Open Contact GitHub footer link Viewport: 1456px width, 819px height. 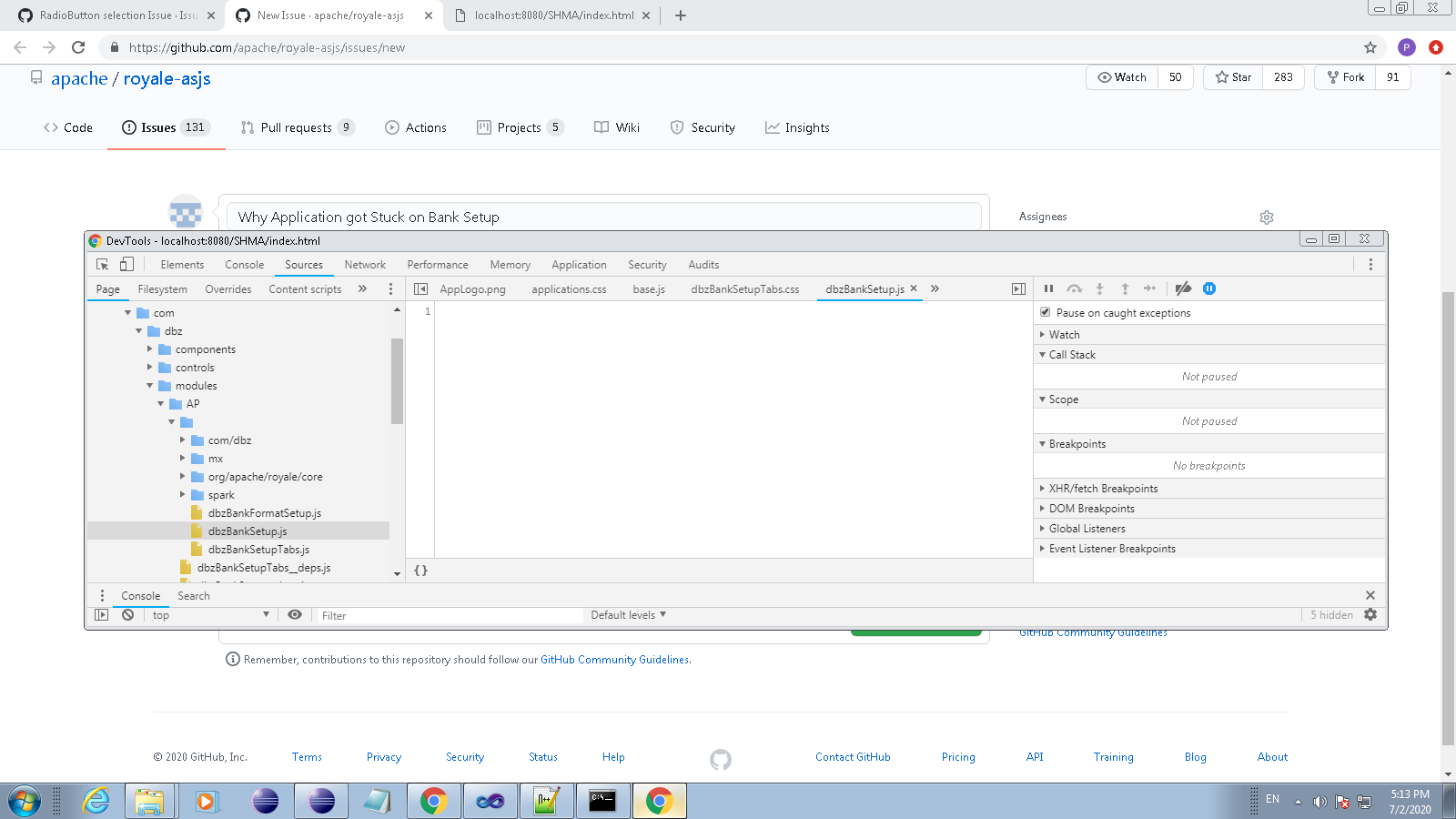(853, 757)
